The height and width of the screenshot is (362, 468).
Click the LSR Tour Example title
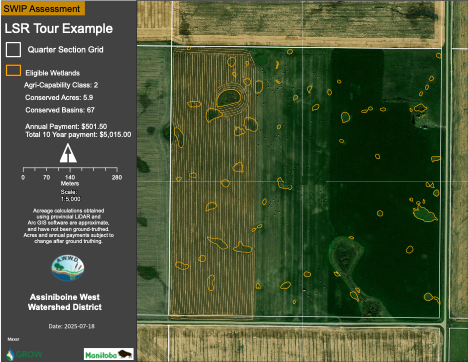(x=59, y=29)
